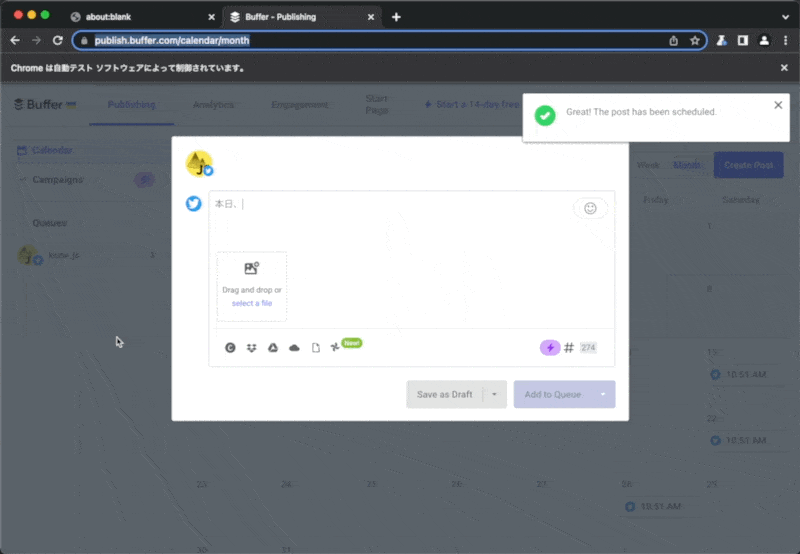This screenshot has width=800, height=554.
Task: Click the share icon in address bar
Action: click(x=673, y=41)
